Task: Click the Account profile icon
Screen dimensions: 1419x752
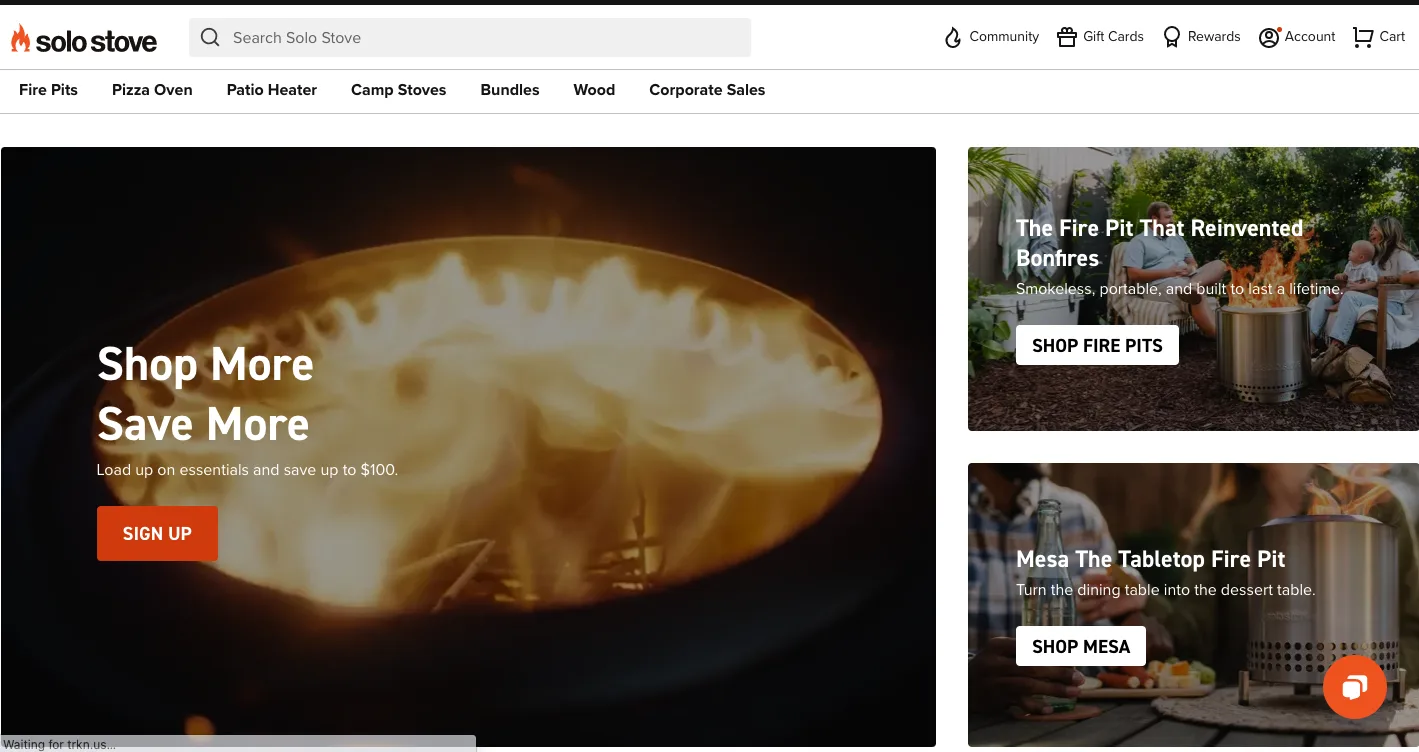Action: 1269,37
